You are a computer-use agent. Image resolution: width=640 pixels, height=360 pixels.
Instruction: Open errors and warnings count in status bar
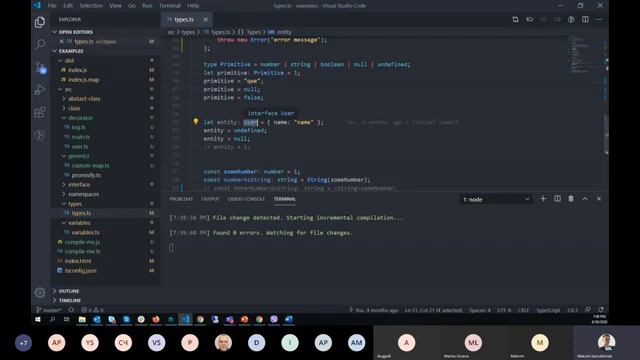click(x=92, y=310)
